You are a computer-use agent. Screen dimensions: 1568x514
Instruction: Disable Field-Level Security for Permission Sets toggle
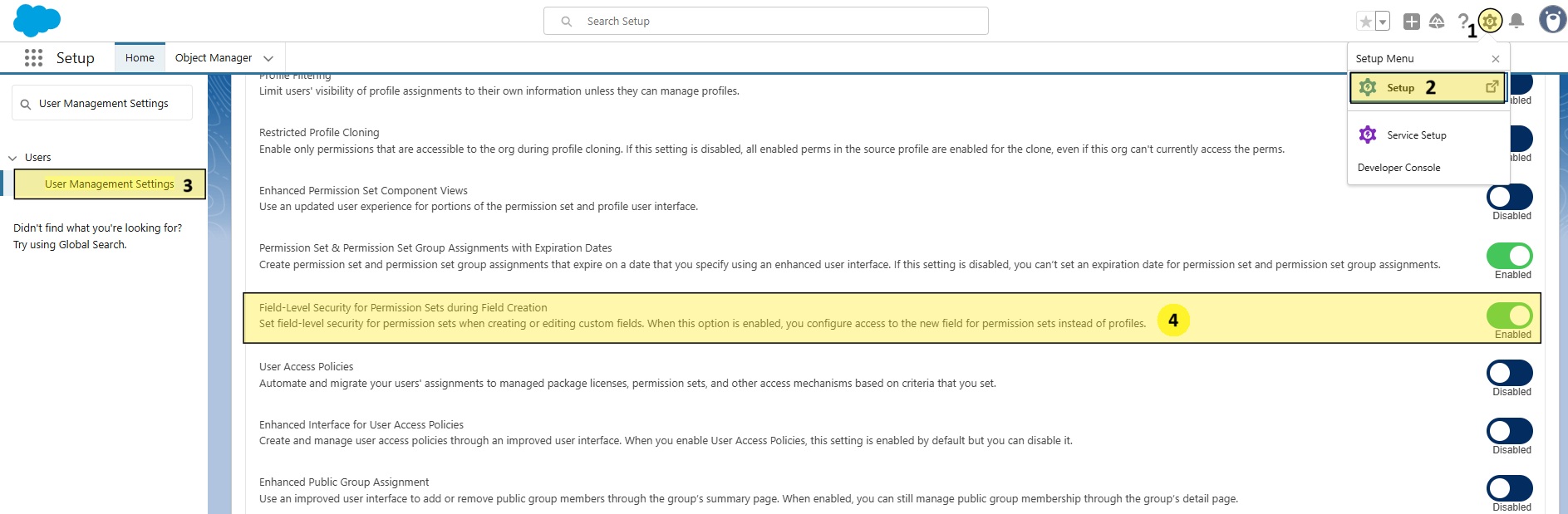tap(1509, 316)
